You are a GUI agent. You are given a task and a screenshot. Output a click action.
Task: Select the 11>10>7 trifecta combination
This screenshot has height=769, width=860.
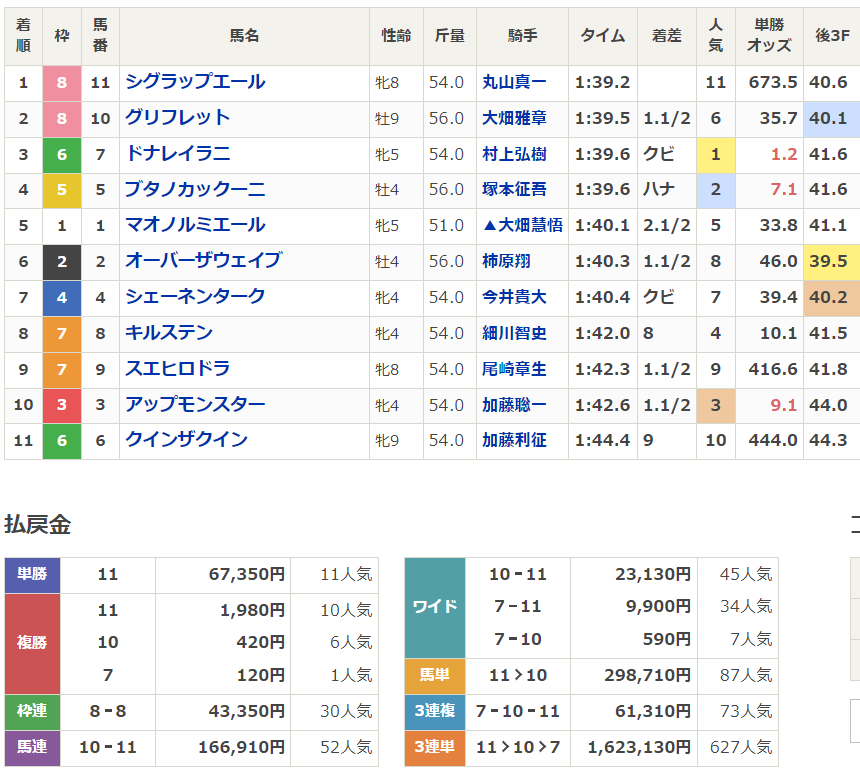tap(518, 747)
